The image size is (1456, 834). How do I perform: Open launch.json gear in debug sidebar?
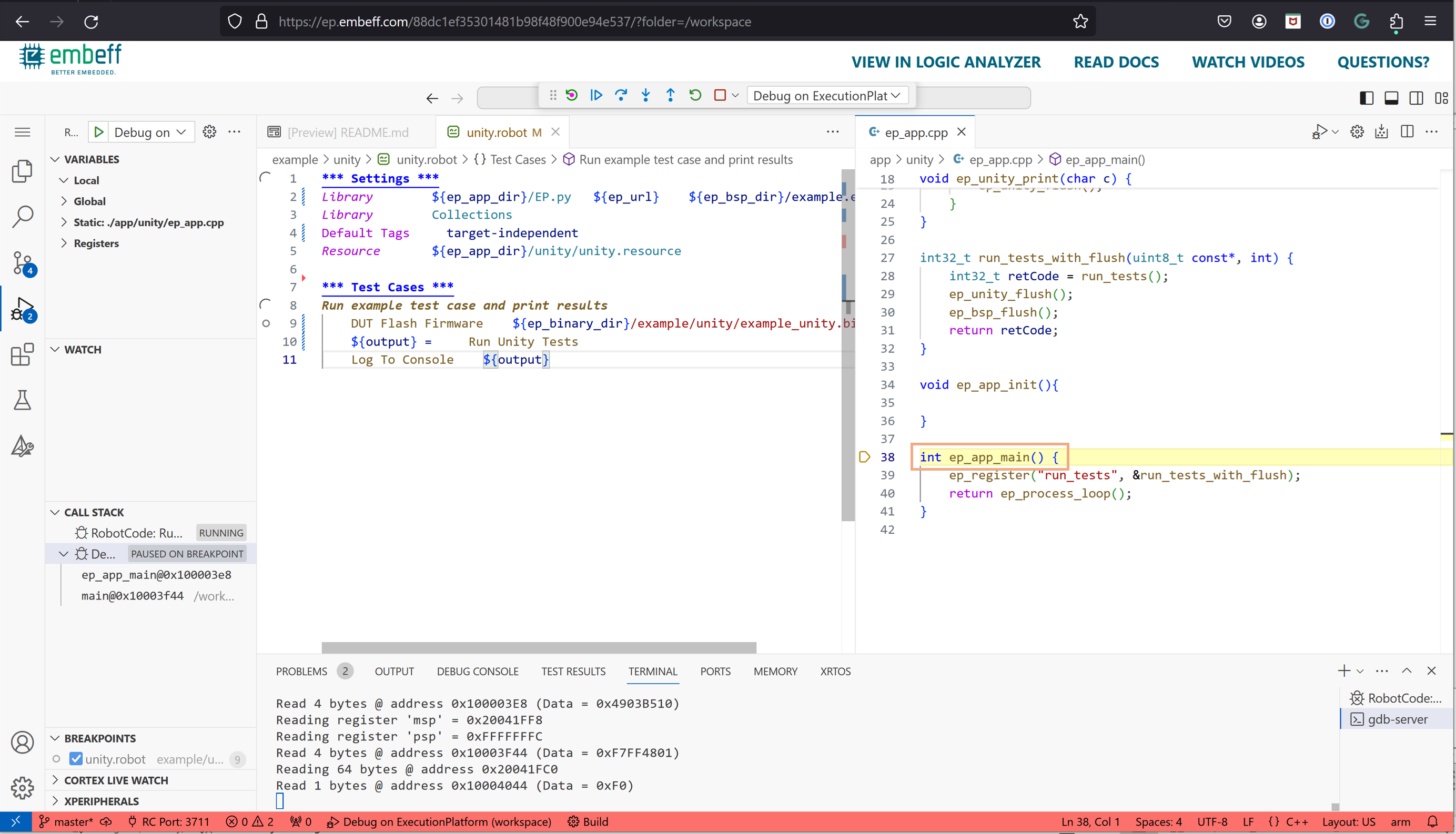click(x=210, y=133)
